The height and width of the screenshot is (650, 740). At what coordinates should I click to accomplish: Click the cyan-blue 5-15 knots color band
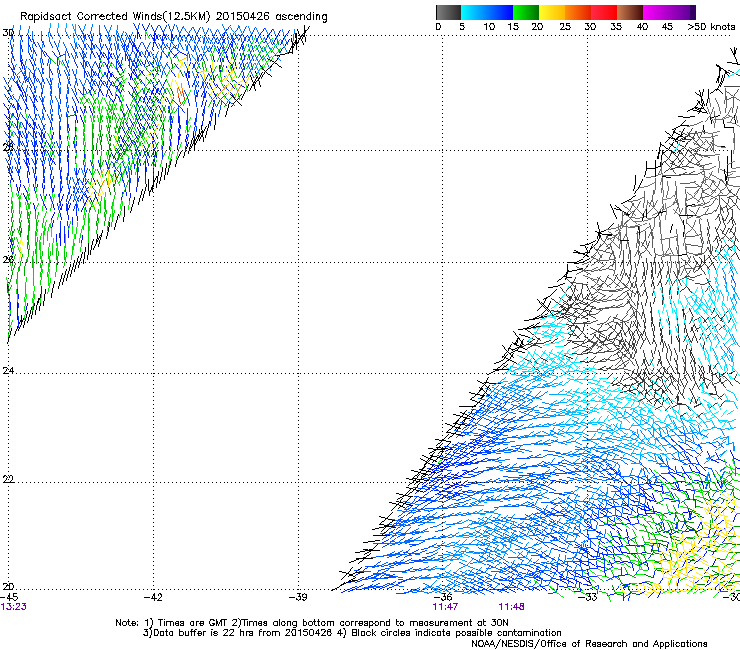487,12
